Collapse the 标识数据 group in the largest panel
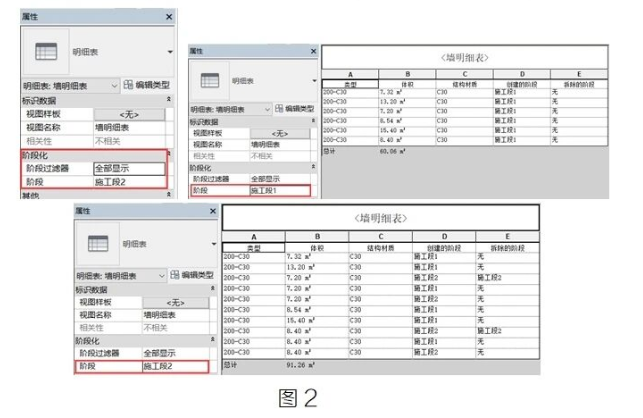 pos(169,99)
